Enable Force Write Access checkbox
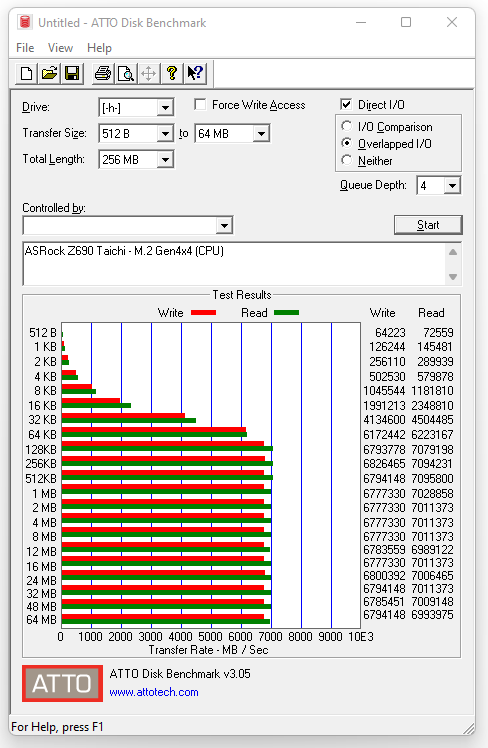The height and width of the screenshot is (748, 488). coord(200,104)
